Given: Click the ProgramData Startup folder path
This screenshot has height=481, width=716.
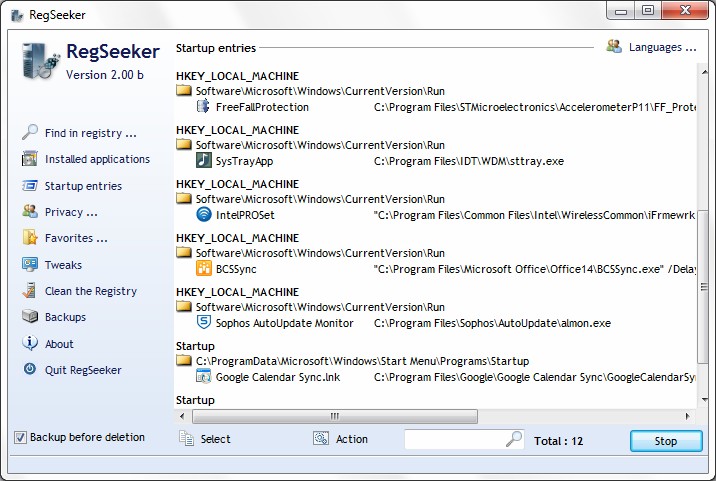Looking at the screenshot, I should [x=363, y=361].
